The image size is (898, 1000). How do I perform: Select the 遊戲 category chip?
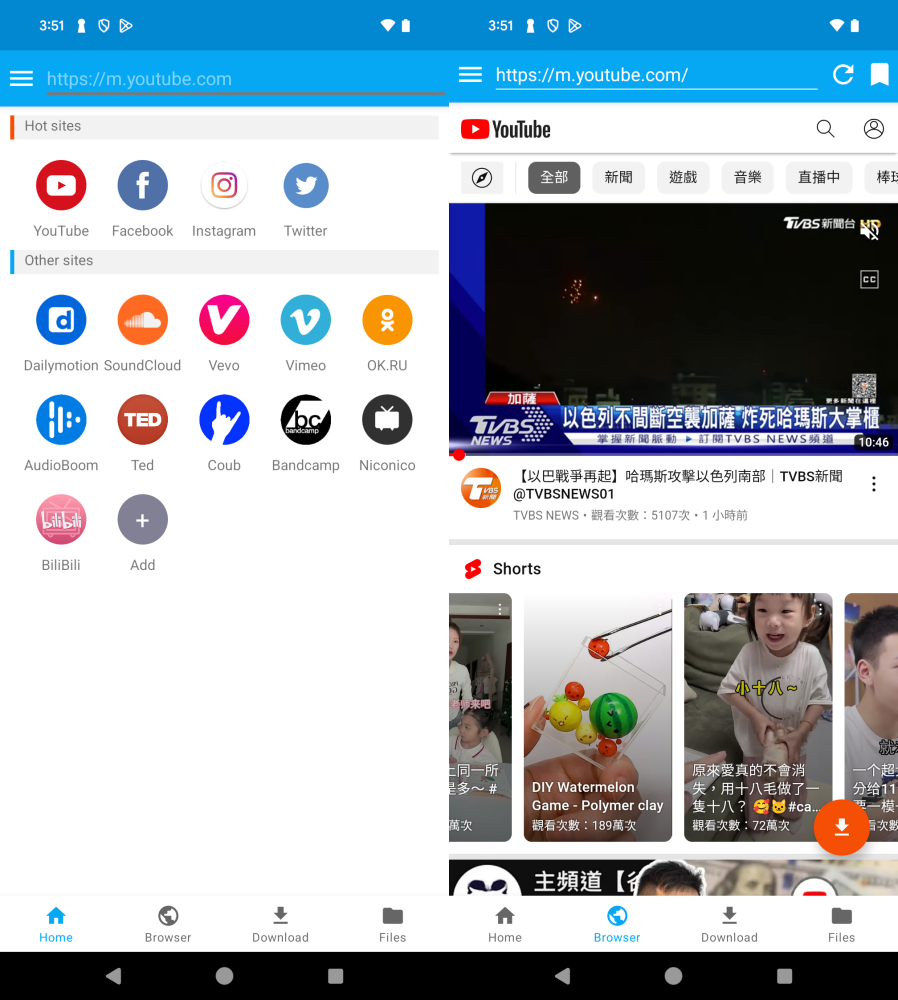pos(682,177)
